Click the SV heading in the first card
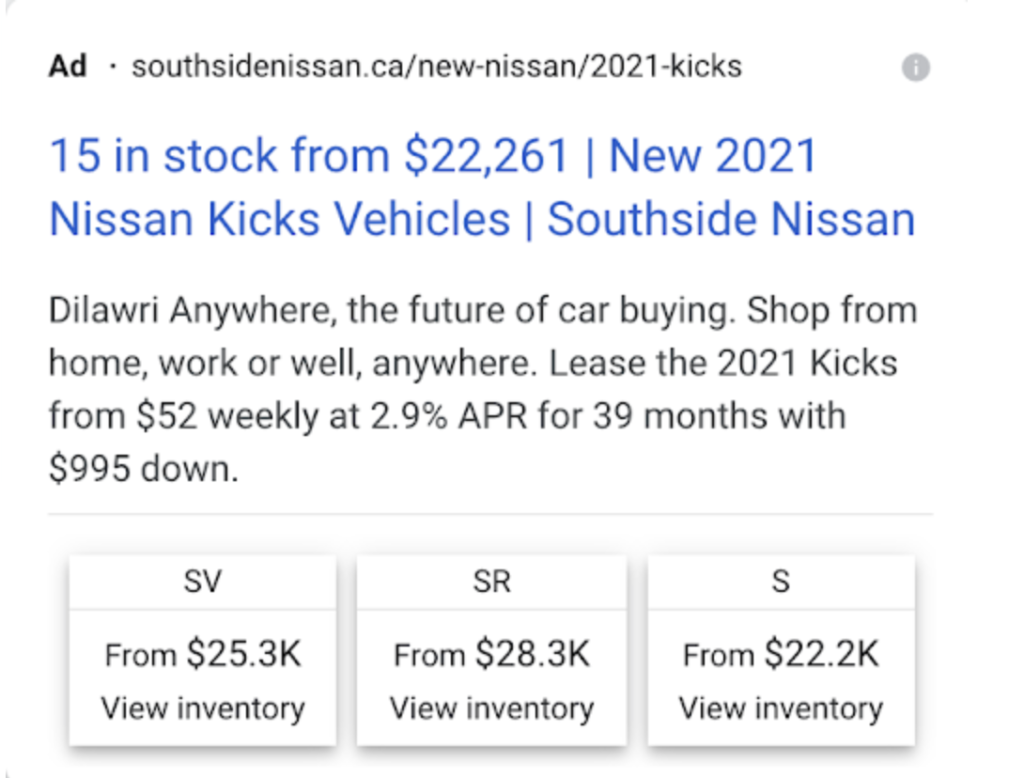 pos(202,581)
